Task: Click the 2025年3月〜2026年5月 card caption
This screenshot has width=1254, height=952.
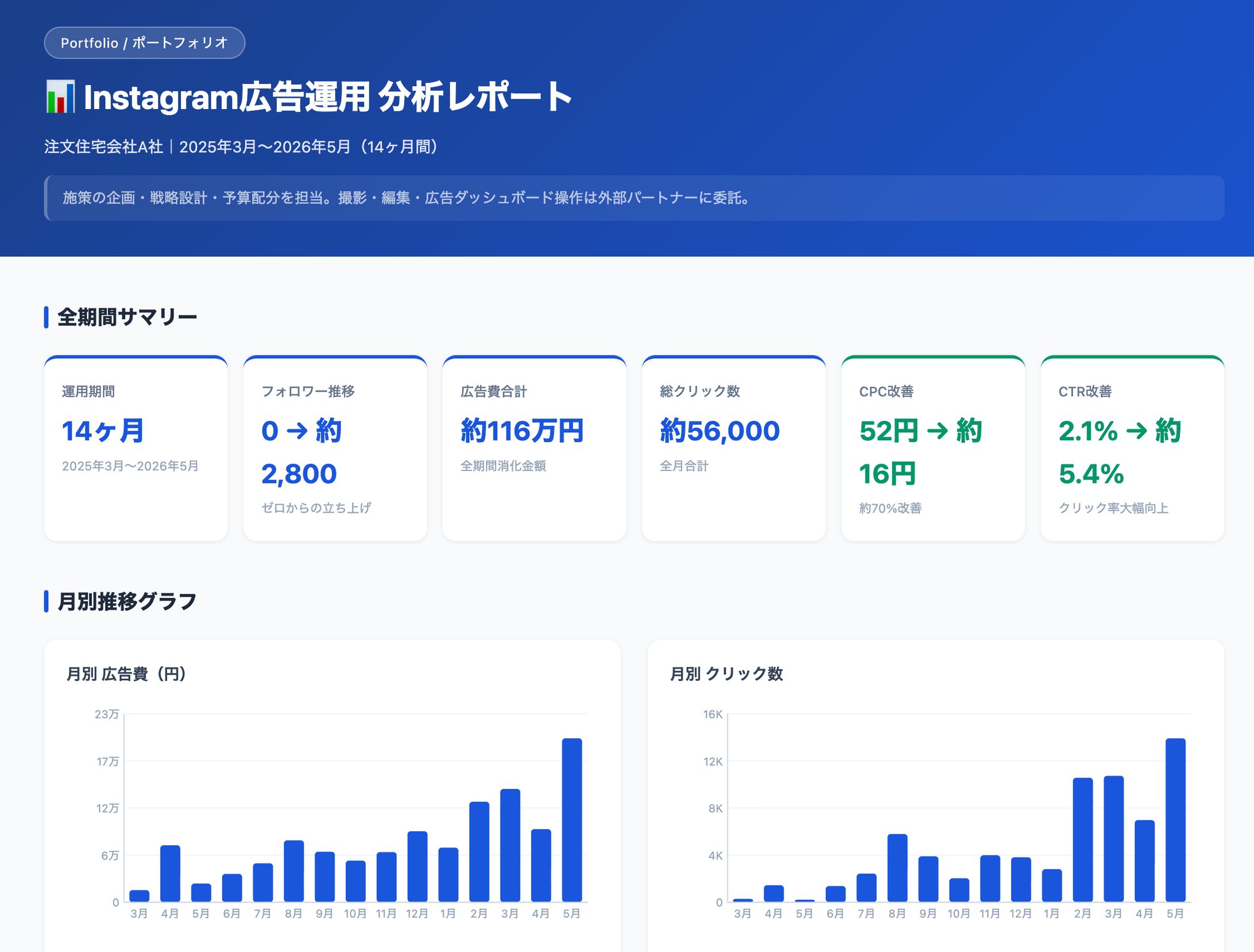Action: click(x=130, y=466)
